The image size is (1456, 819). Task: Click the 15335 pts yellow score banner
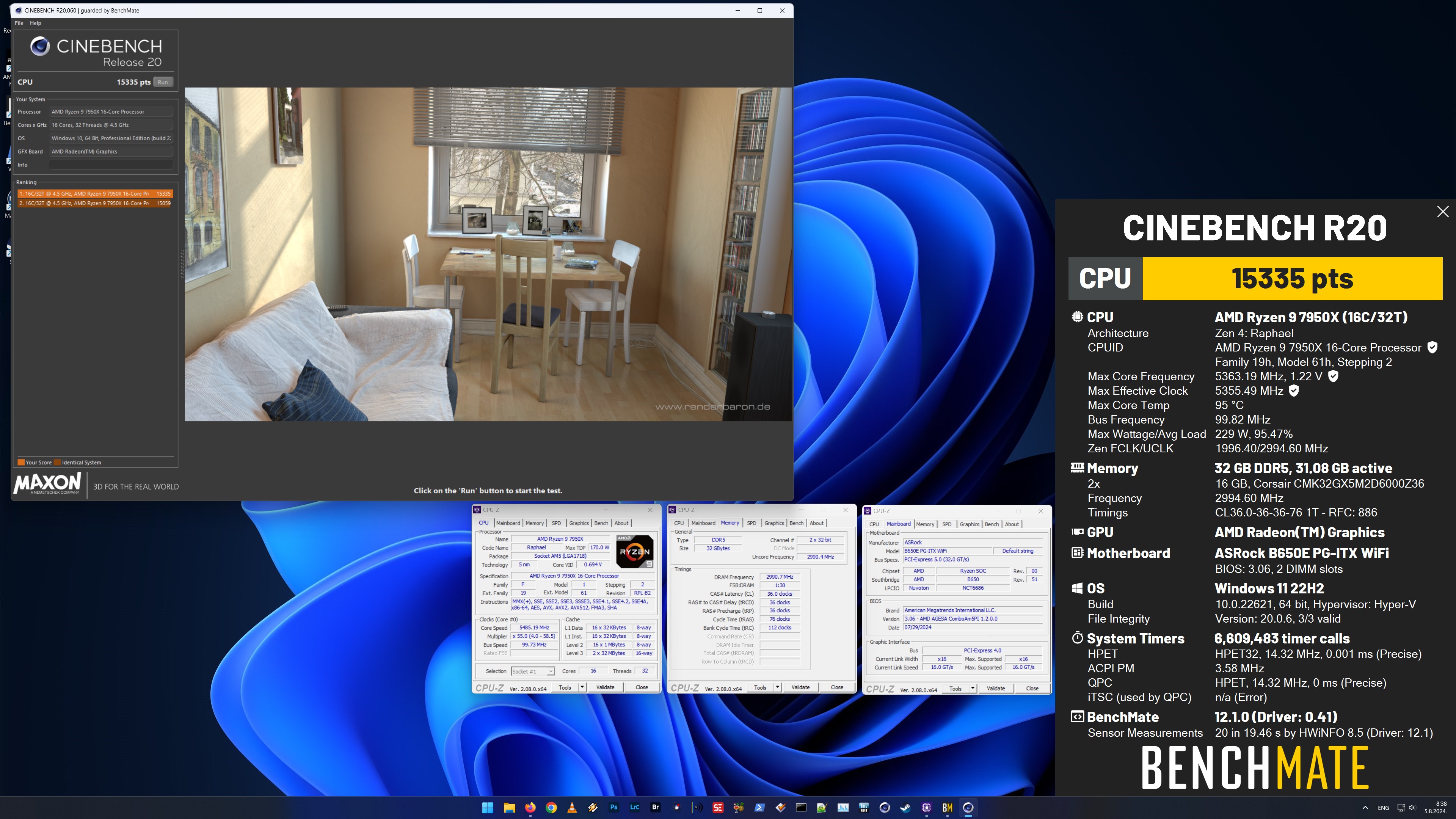[1292, 279]
